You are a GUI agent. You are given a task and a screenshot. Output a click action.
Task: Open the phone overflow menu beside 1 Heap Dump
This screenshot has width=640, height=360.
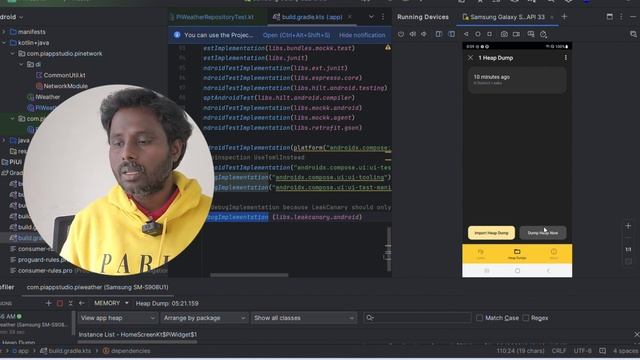point(565,58)
